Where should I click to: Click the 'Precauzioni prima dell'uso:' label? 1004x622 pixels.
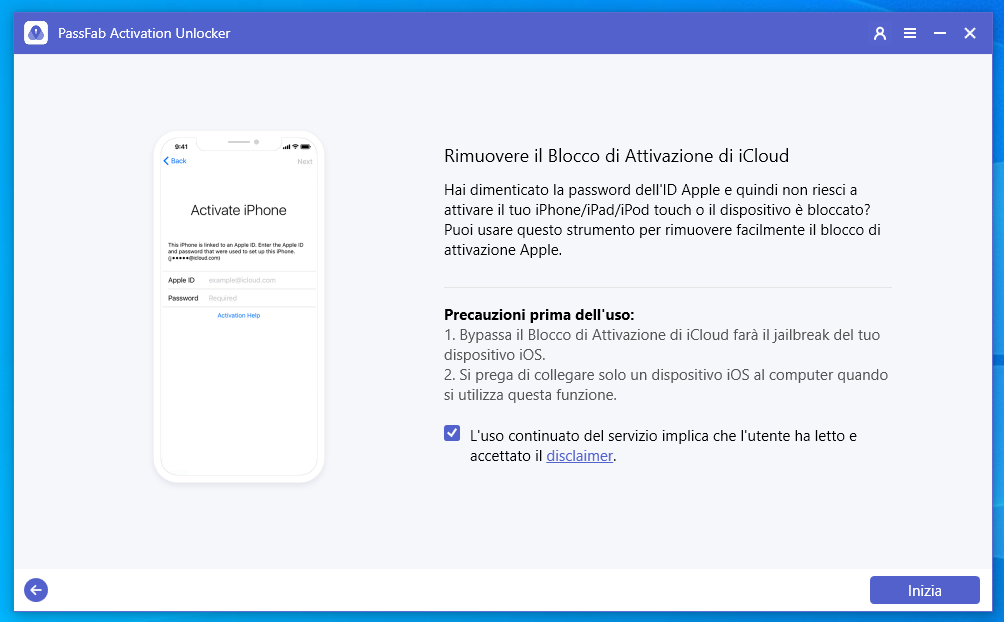tap(539, 315)
